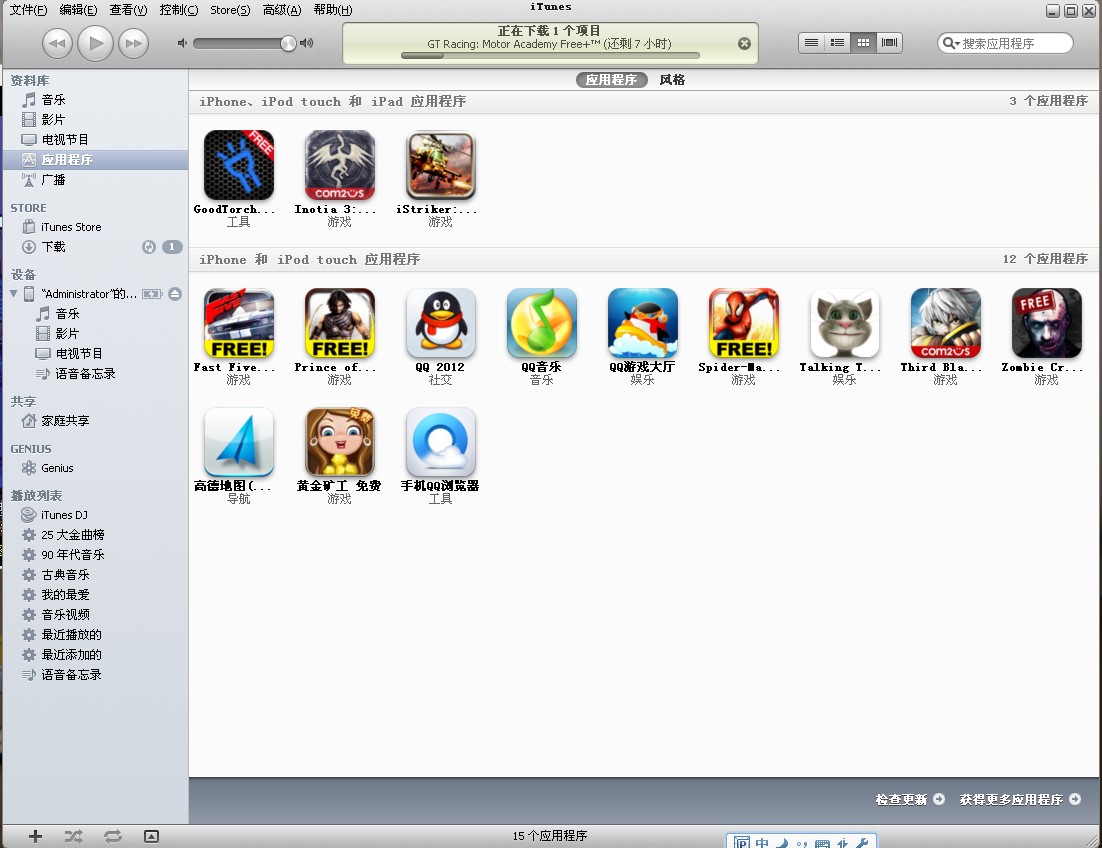Open the GoodTorch app icon
This screenshot has height=848, width=1102.
coord(238,165)
